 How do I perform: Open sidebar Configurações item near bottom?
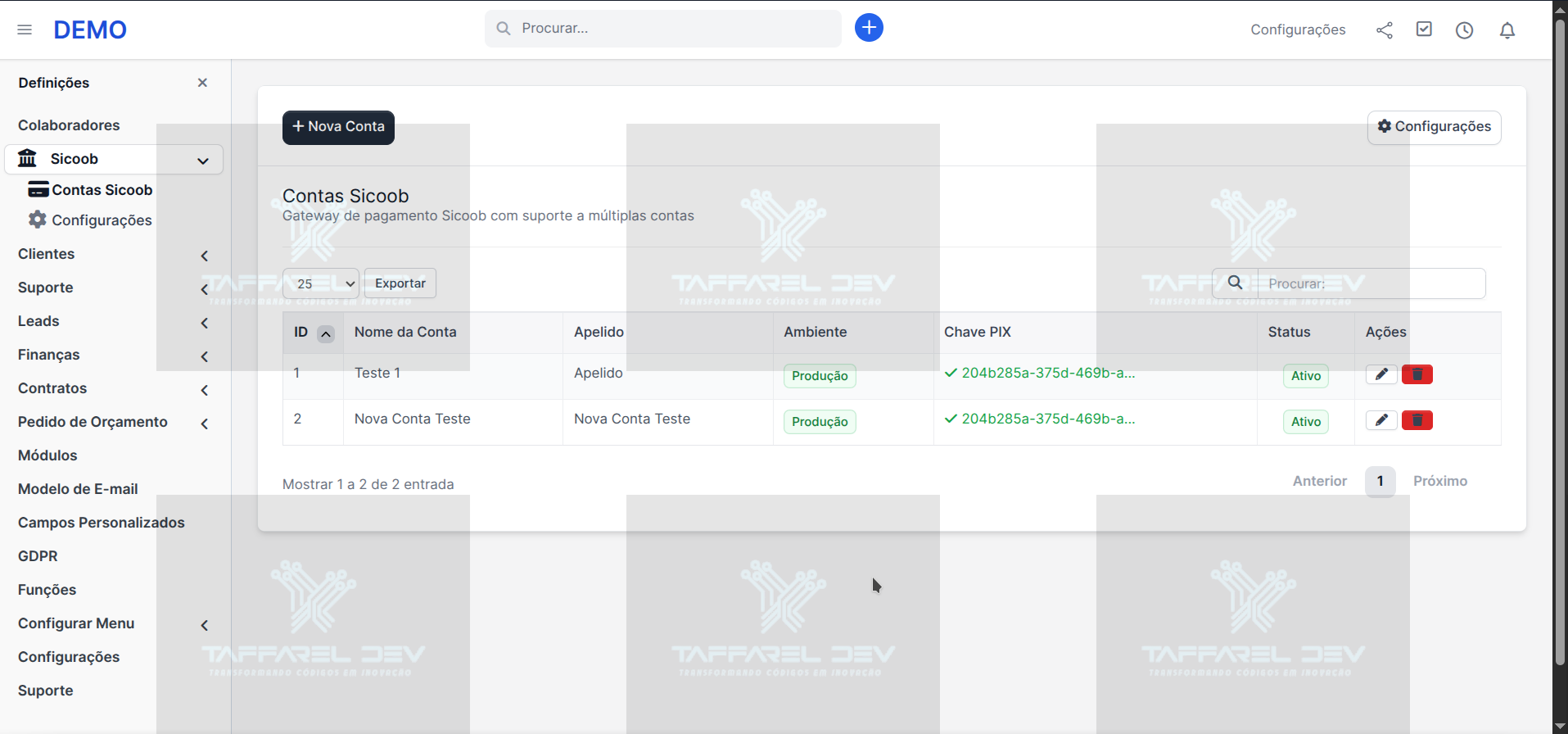(x=69, y=657)
